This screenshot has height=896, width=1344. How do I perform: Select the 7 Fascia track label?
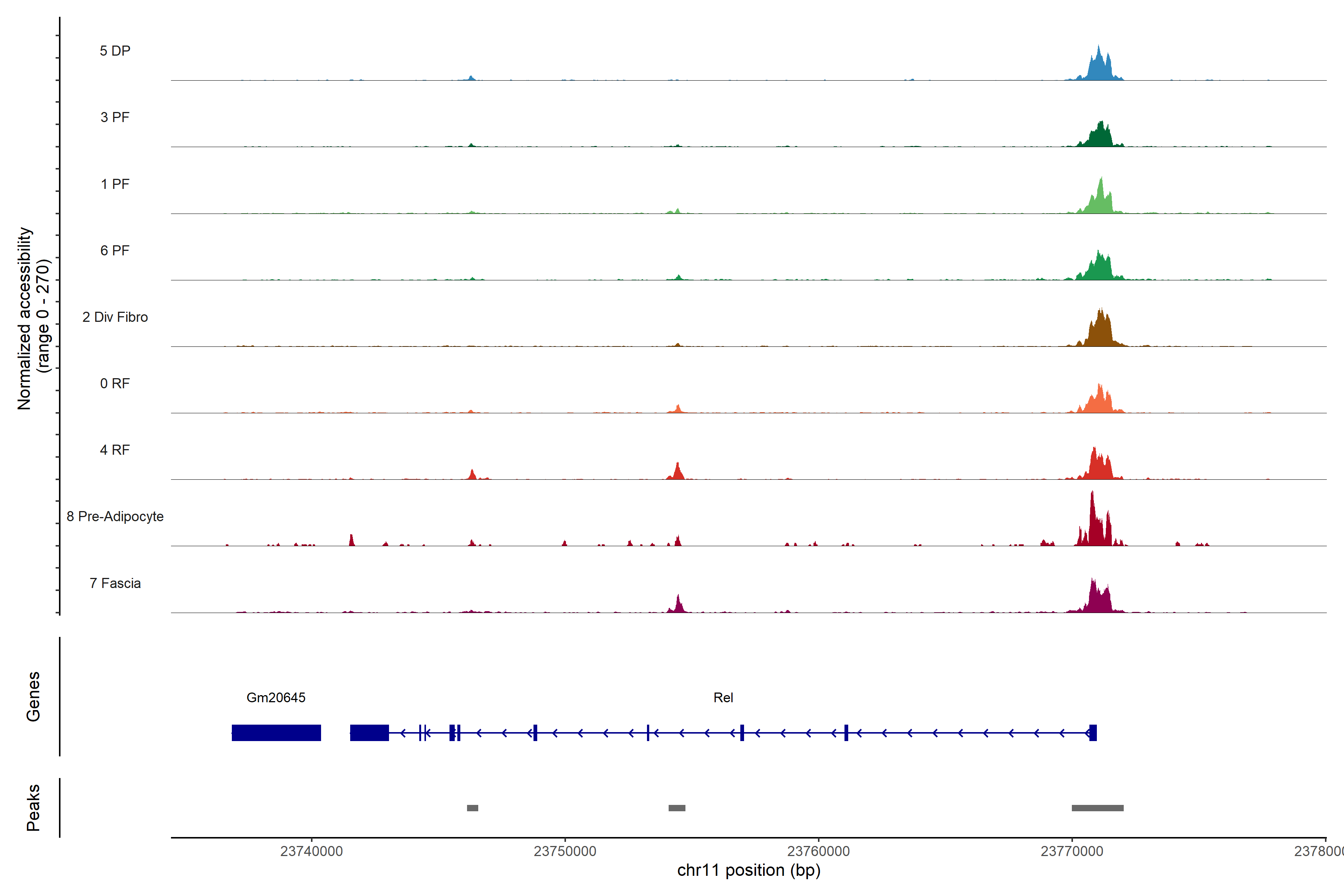pos(115,583)
